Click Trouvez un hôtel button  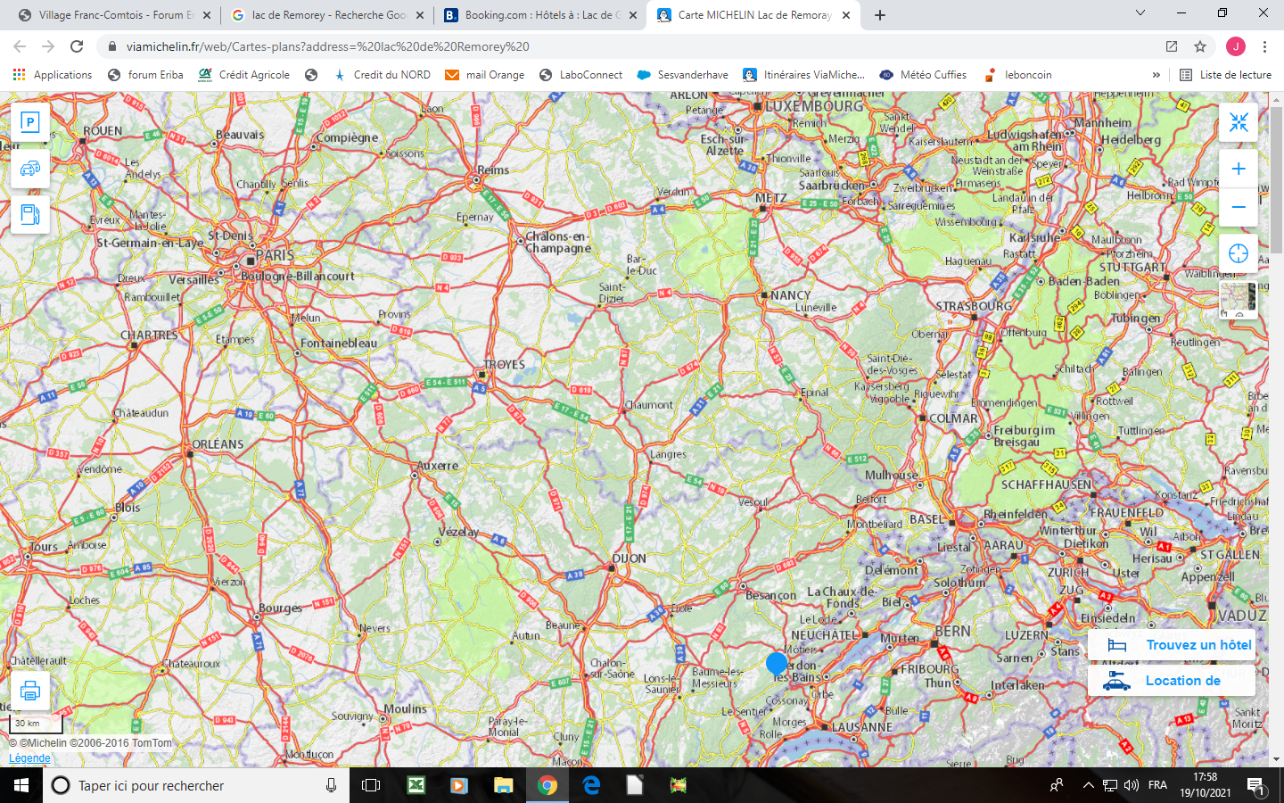(1171, 646)
